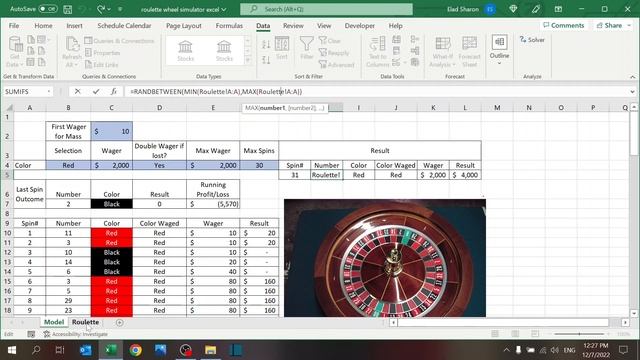Open the Get Data icon
Screen dimensions: 640x360
[15, 51]
